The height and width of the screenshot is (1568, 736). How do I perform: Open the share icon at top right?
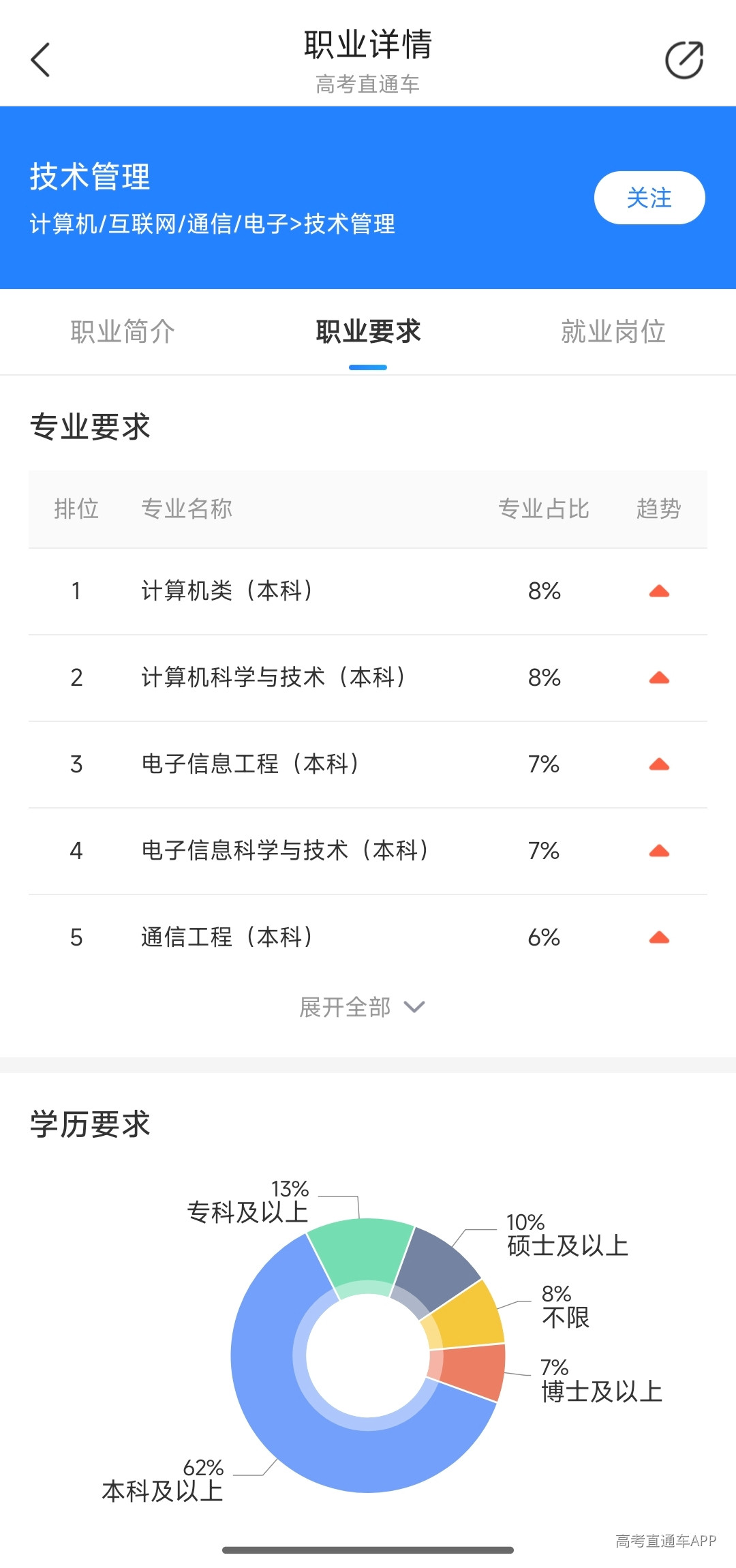[684, 60]
